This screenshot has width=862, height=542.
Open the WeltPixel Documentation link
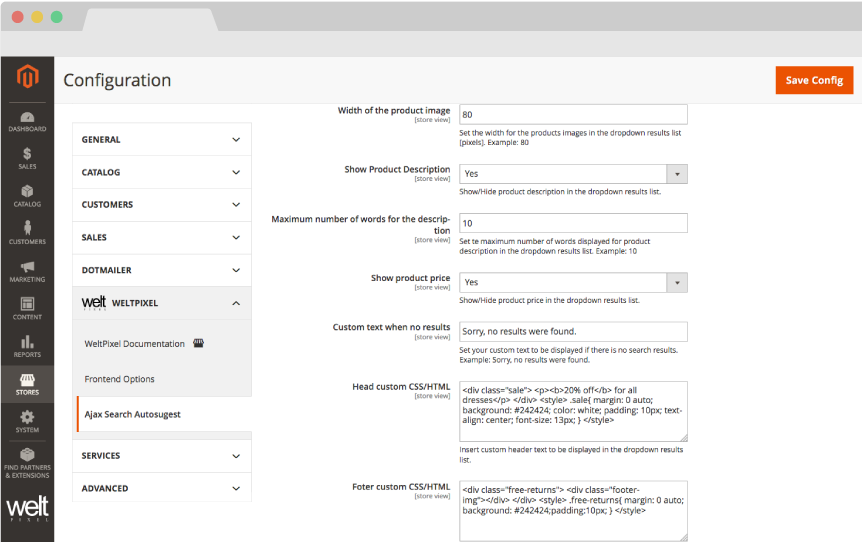point(135,344)
